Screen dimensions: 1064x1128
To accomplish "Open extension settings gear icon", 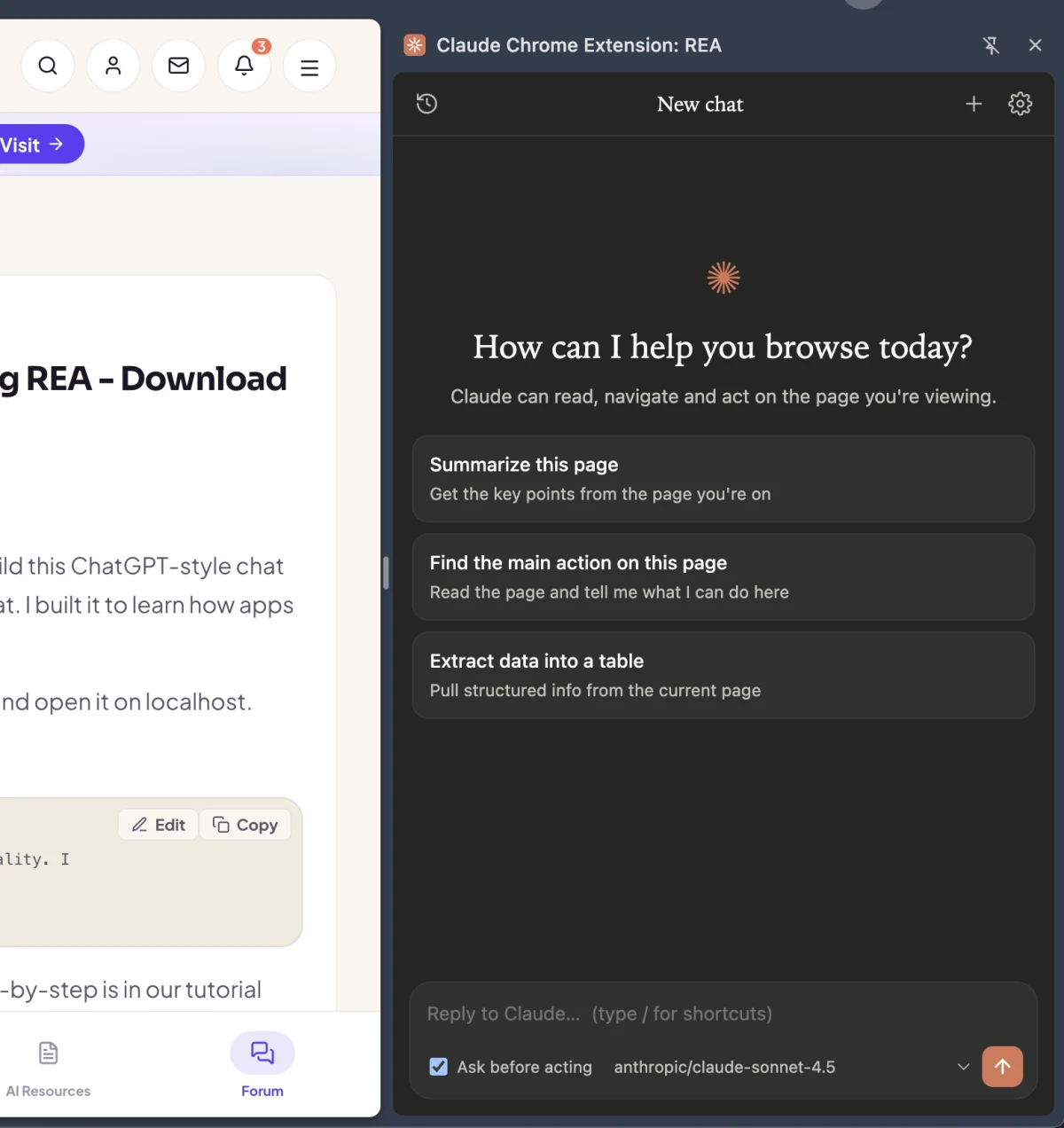I will click(1021, 104).
